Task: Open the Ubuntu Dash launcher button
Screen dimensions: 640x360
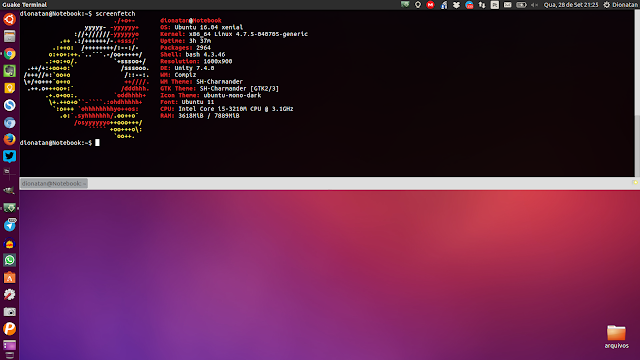Action: click(x=9, y=19)
